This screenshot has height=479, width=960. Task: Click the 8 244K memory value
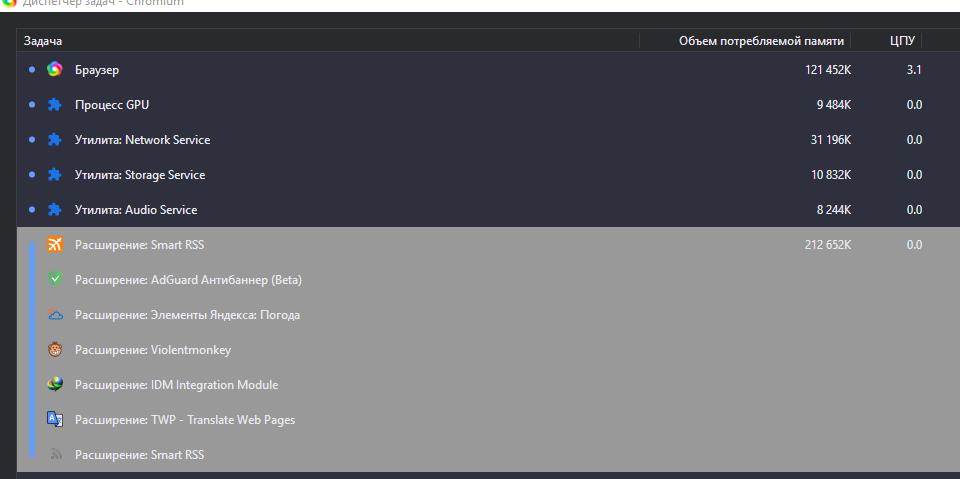click(x=833, y=209)
